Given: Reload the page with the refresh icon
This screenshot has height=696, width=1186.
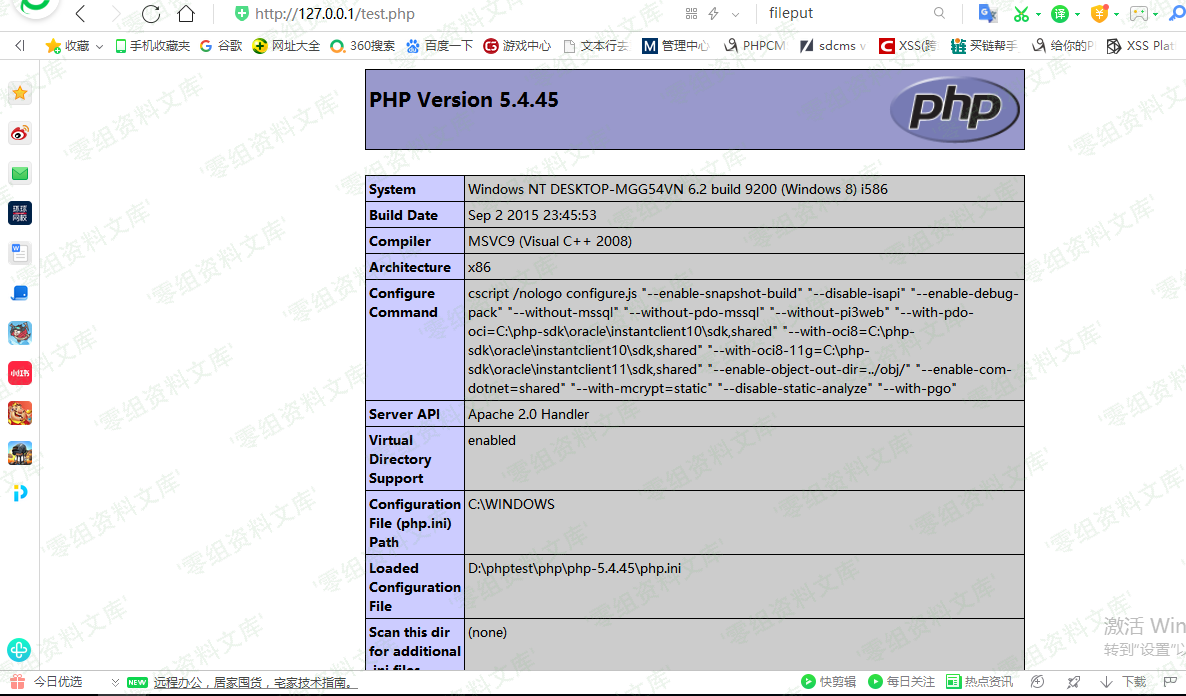Looking at the screenshot, I should [x=151, y=14].
